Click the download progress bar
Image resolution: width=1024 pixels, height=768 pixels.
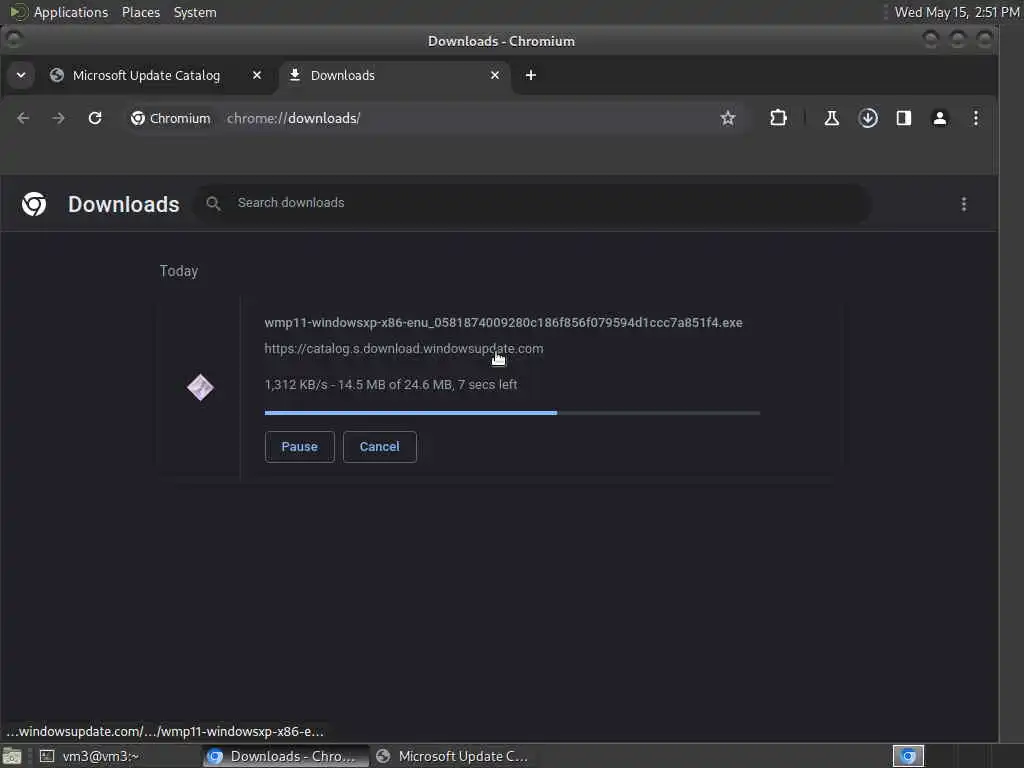(512, 413)
